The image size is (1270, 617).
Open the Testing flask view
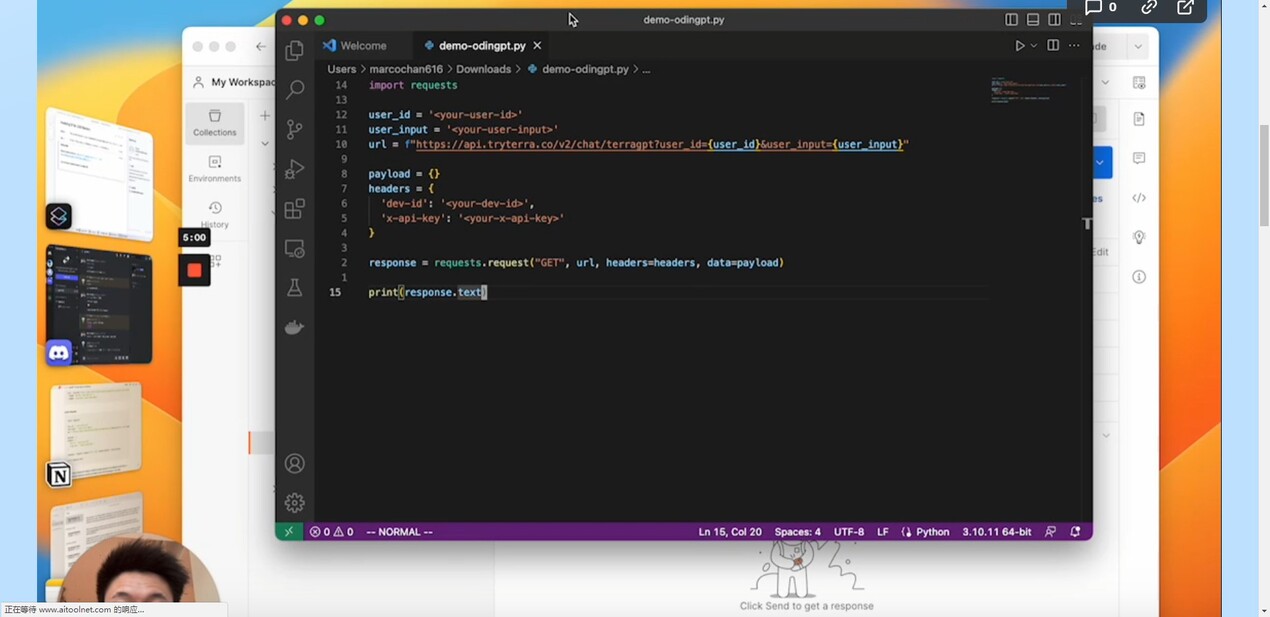coord(294,288)
